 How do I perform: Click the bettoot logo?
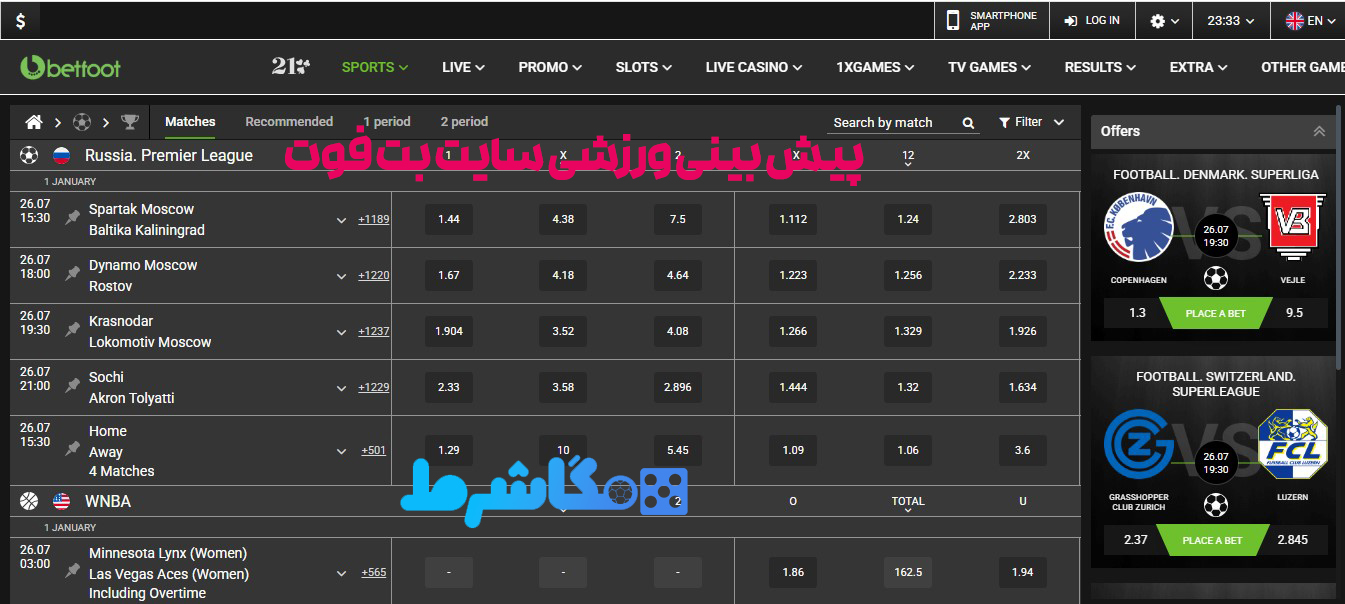pos(70,67)
